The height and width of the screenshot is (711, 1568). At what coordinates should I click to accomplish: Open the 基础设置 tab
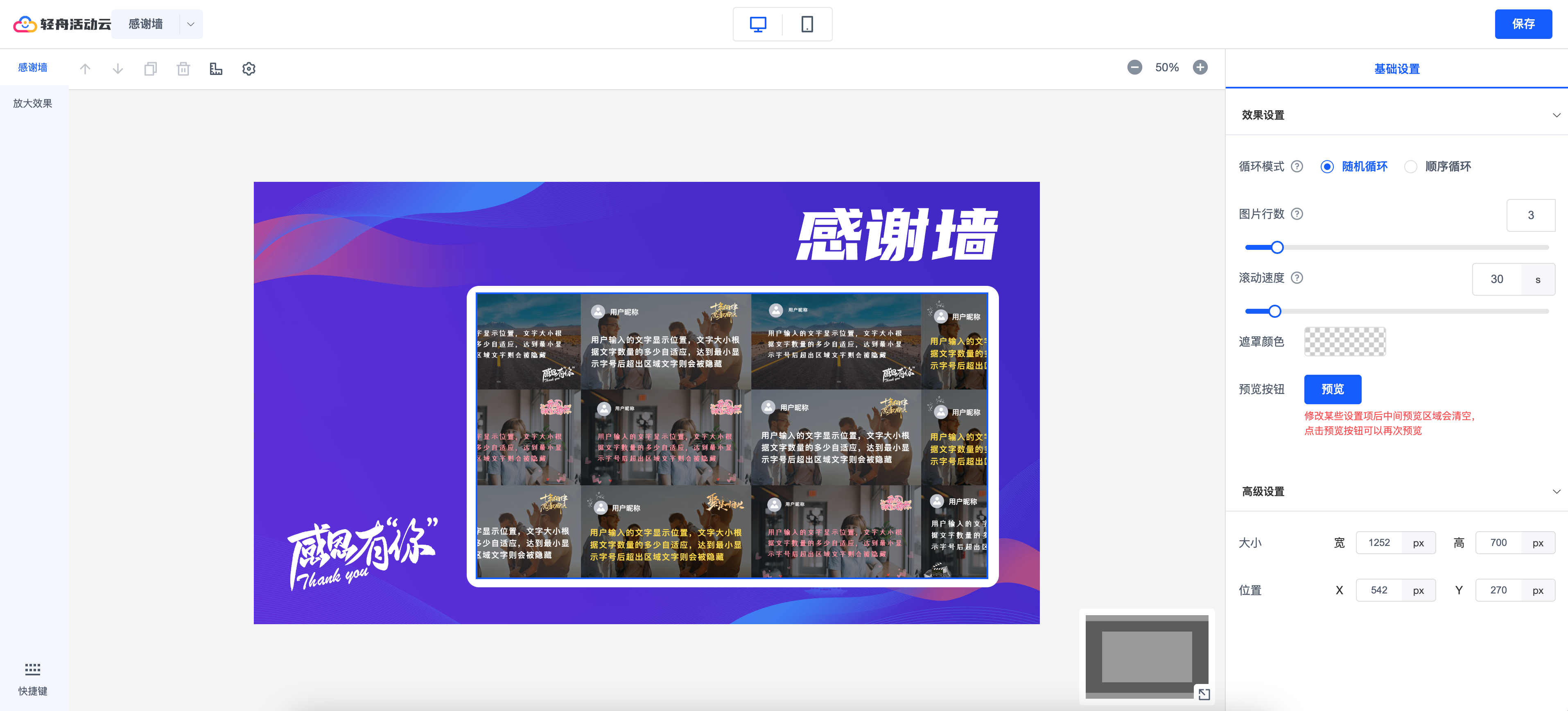[x=1396, y=69]
